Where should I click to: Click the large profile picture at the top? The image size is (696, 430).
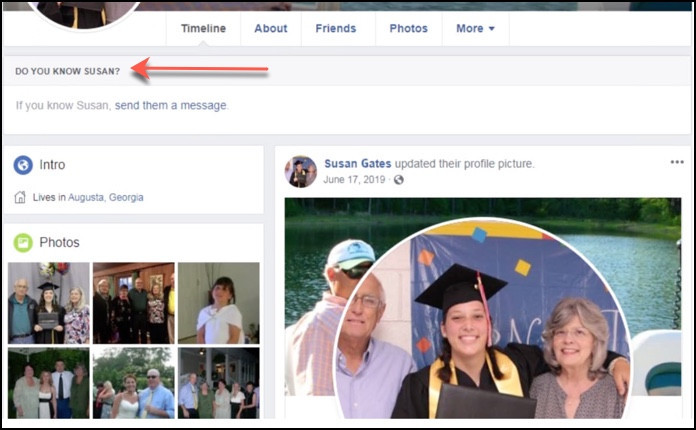click(x=83, y=15)
